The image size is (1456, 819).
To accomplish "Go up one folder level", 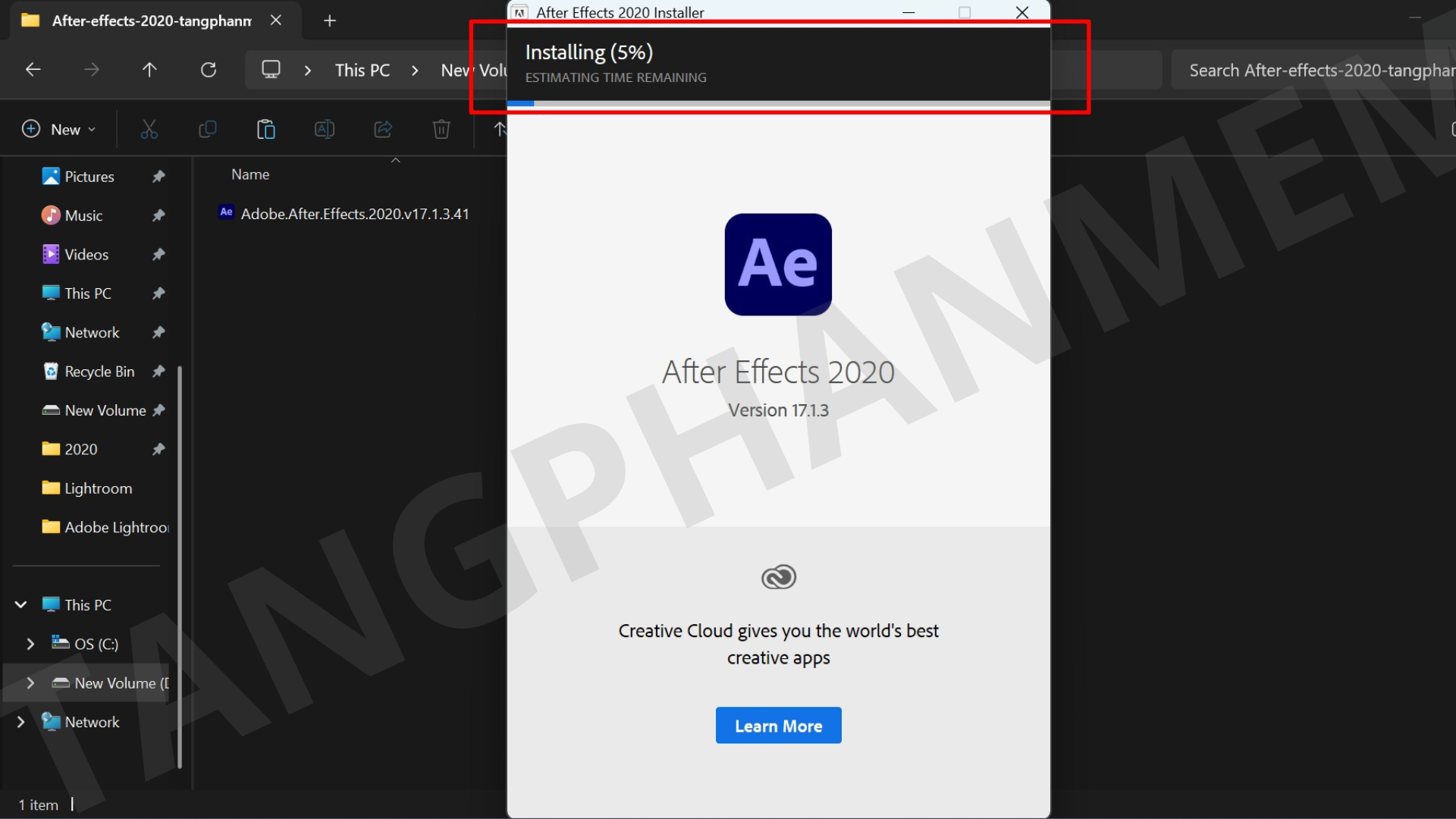I will pyautogui.click(x=149, y=70).
